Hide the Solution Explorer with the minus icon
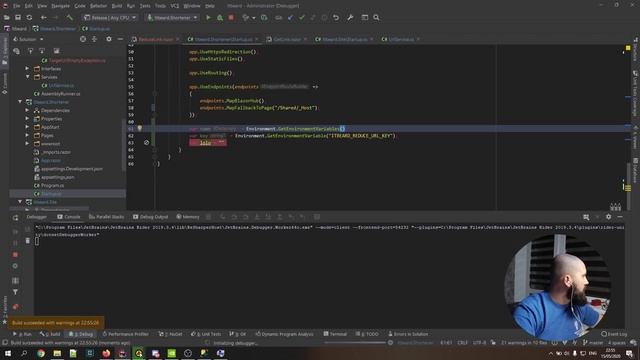640x360 pixels. (x=120, y=39)
